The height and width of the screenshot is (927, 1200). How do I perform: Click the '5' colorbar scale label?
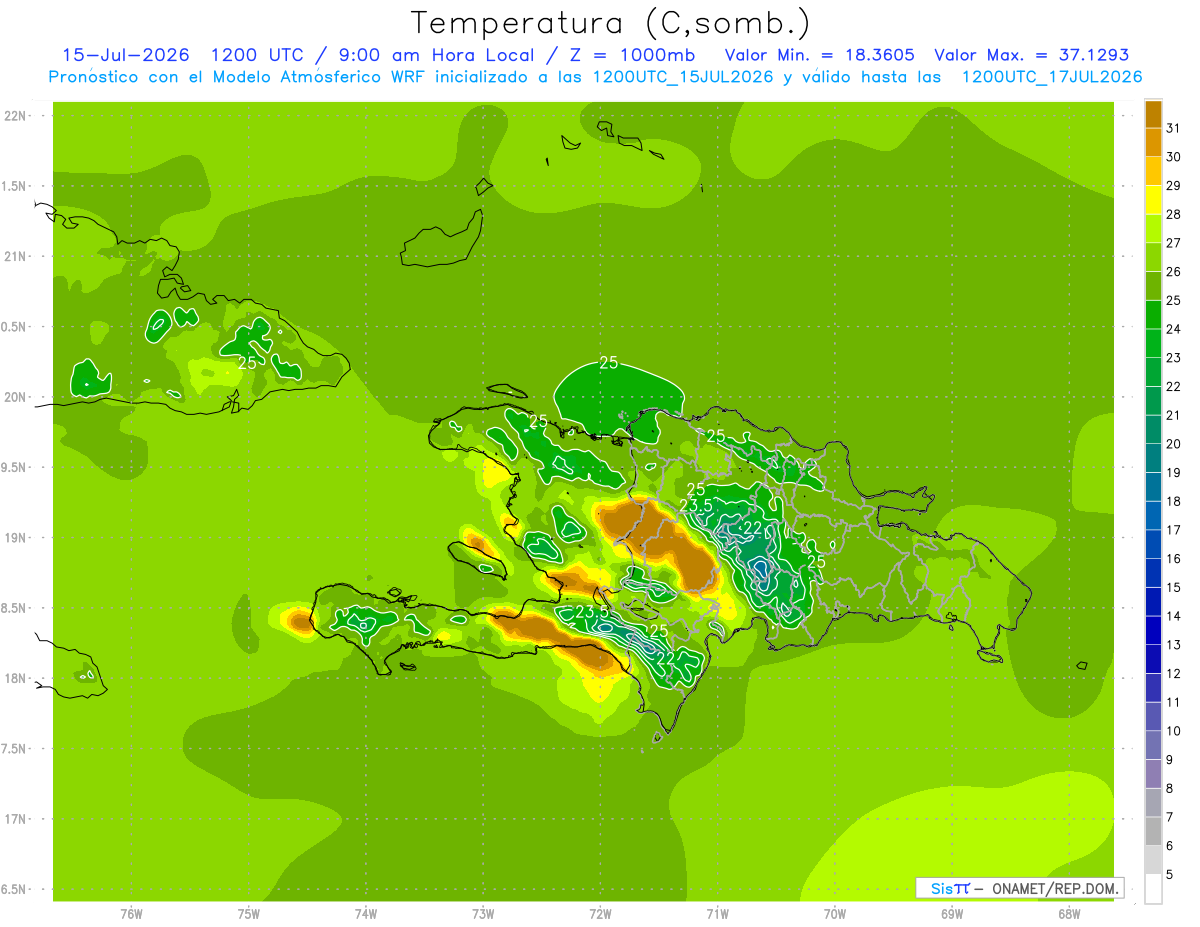[1170, 874]
